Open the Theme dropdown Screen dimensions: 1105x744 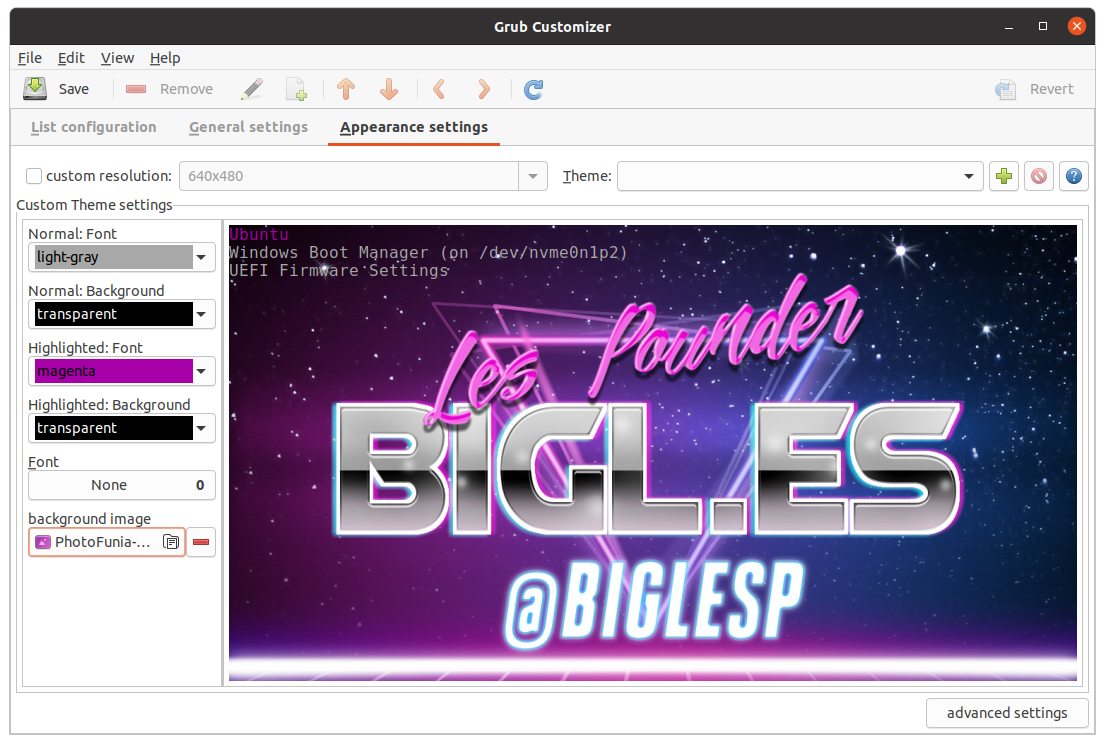click(800, 176)
